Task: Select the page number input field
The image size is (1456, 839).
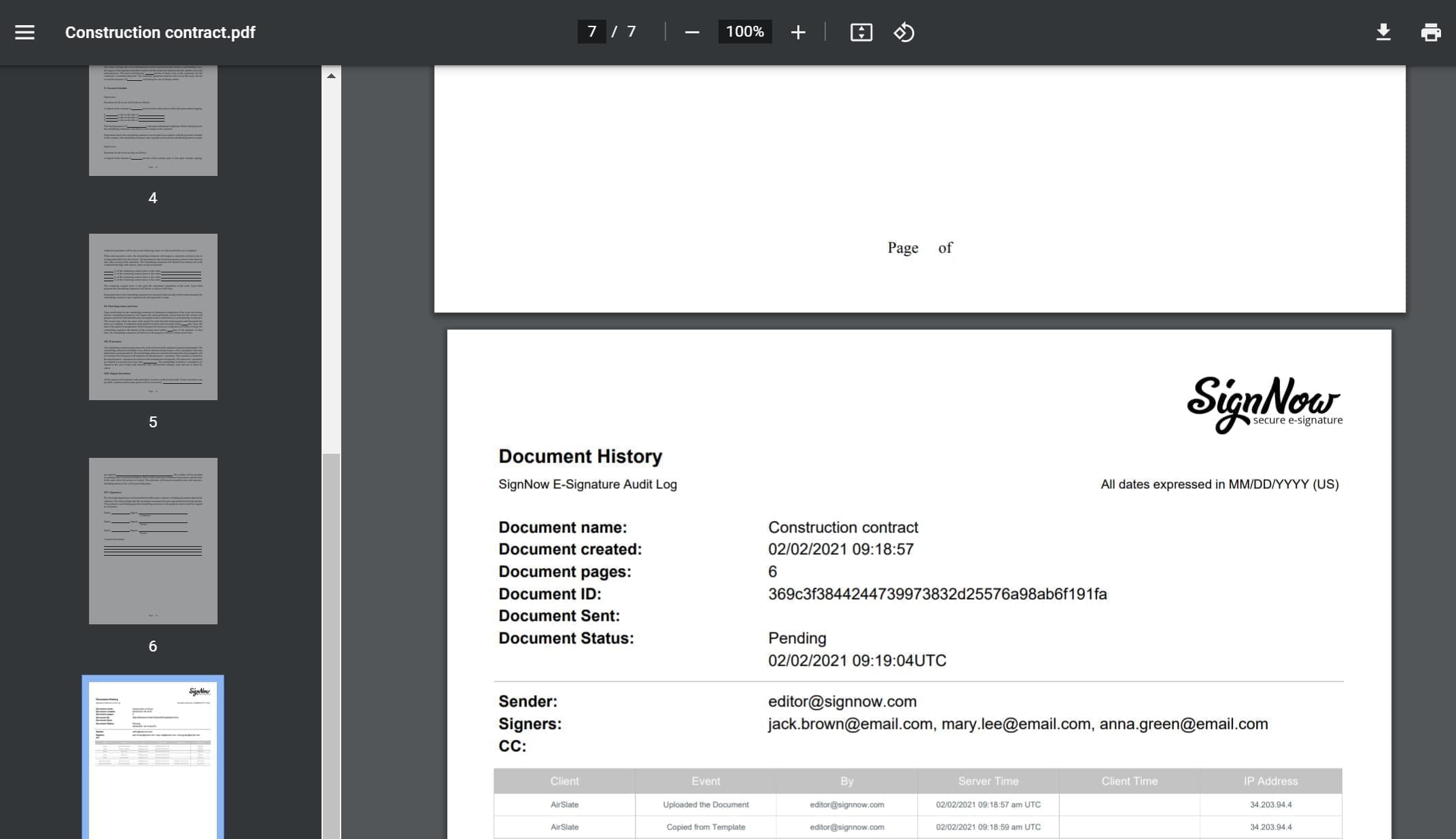Action: [x=591, y=31]
